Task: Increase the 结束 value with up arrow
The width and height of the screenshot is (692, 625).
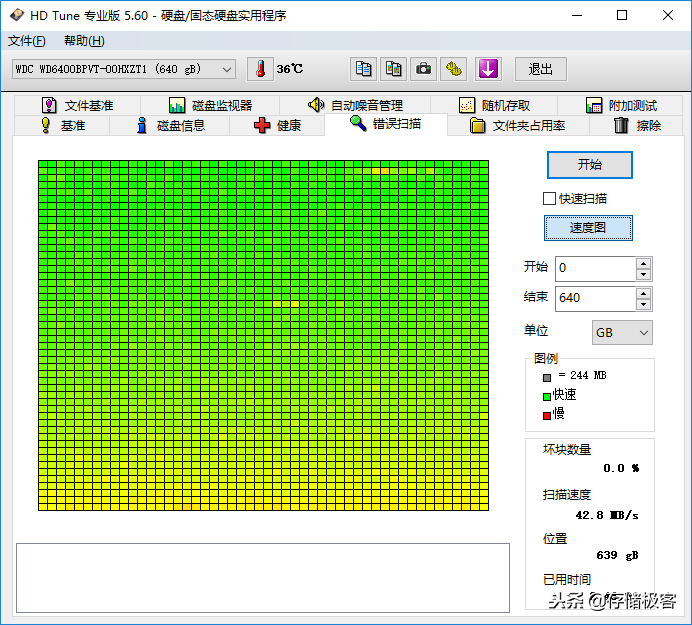Action: pos(643,294)
